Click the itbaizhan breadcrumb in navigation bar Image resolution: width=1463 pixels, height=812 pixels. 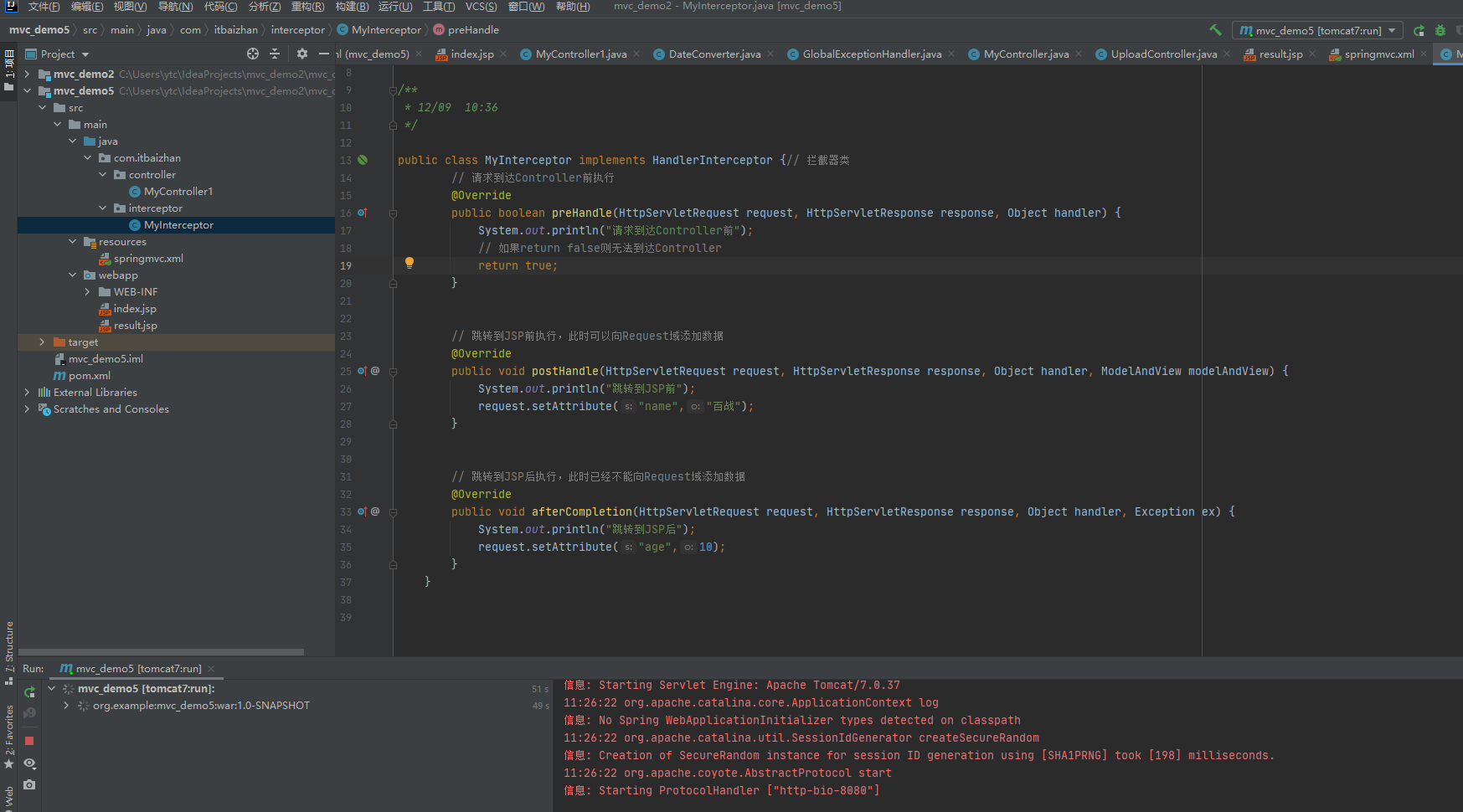[x=236, y=30]
